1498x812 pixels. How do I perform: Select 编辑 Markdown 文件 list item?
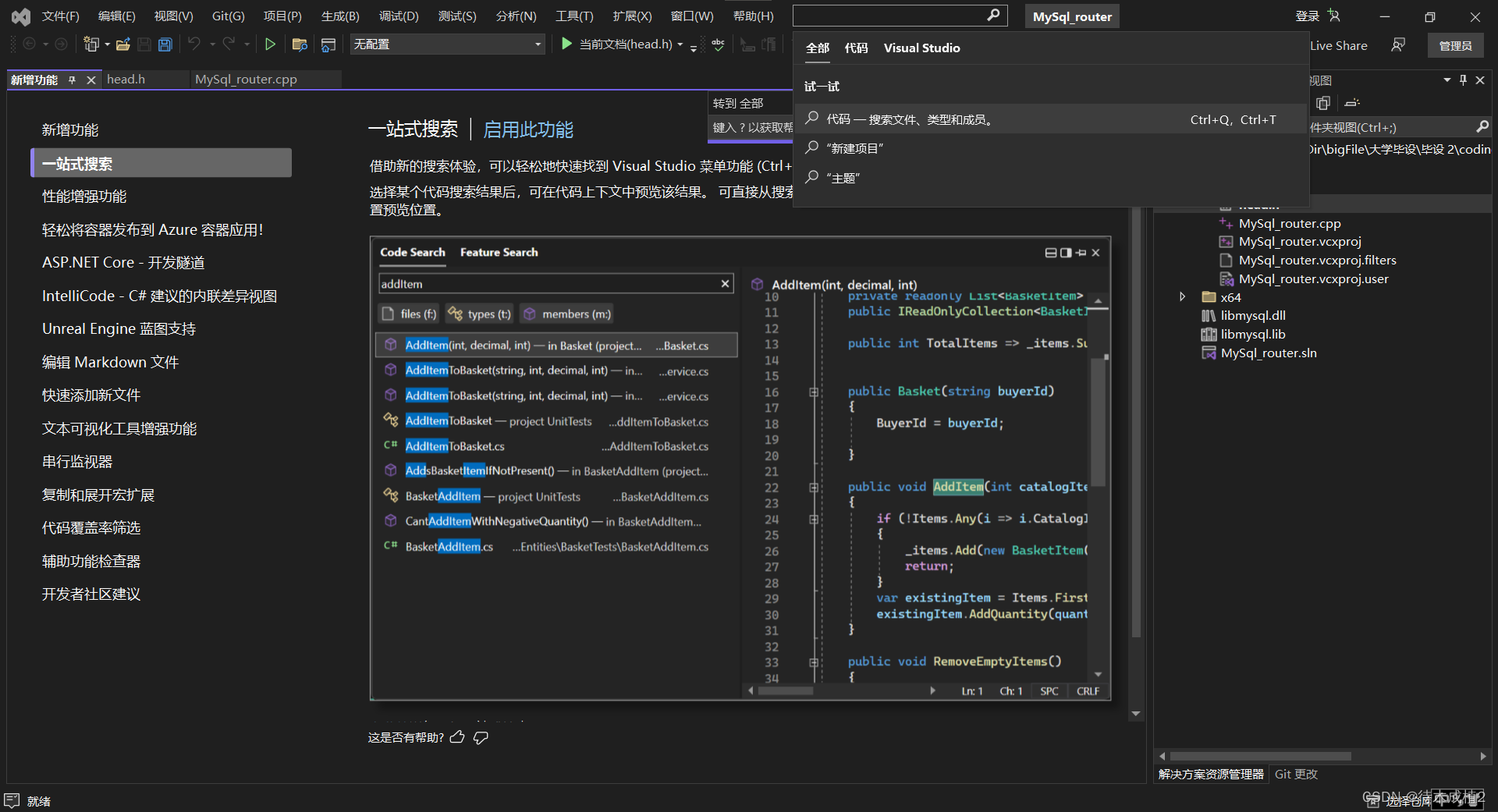click(110, 362)
